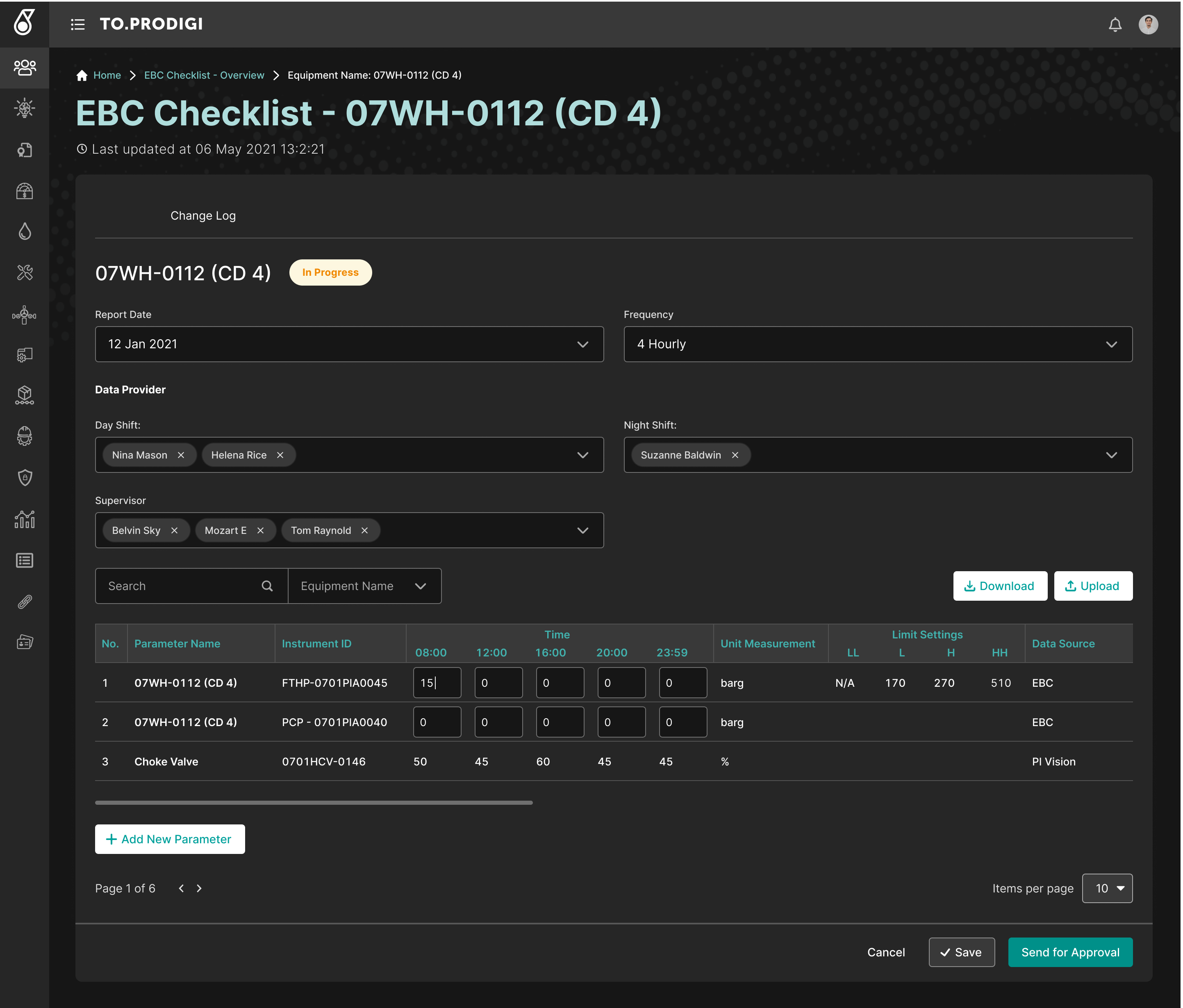Click Add New Parameter button
The image size is (1183, 1008).
pos(170,839)
